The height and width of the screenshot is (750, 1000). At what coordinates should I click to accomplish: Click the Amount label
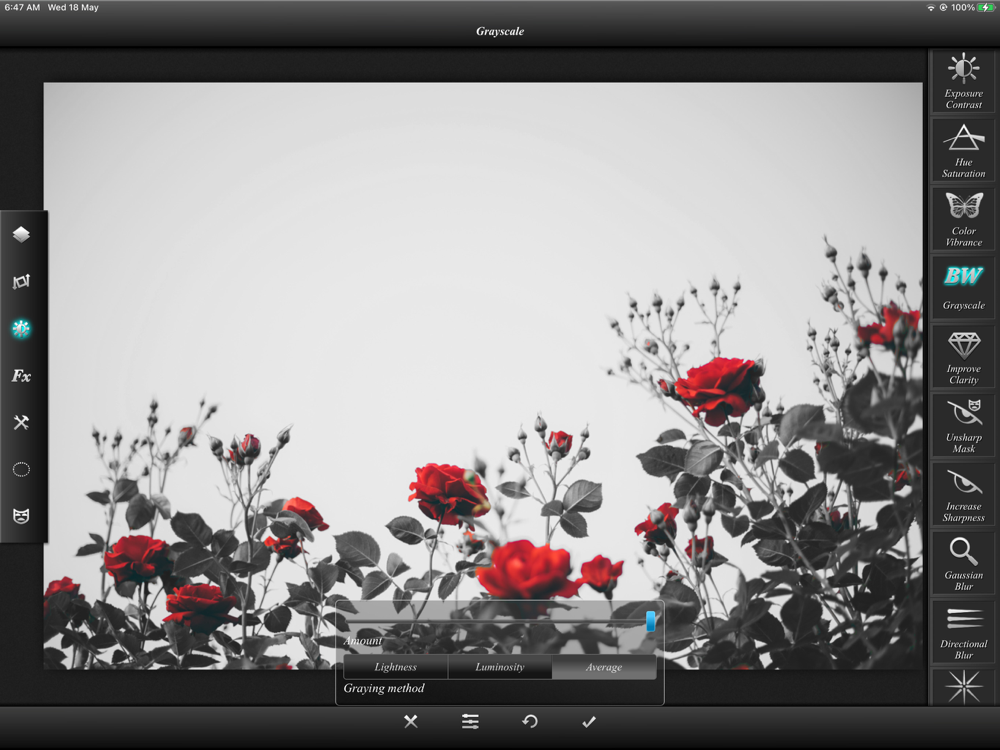tap(363, 640)
